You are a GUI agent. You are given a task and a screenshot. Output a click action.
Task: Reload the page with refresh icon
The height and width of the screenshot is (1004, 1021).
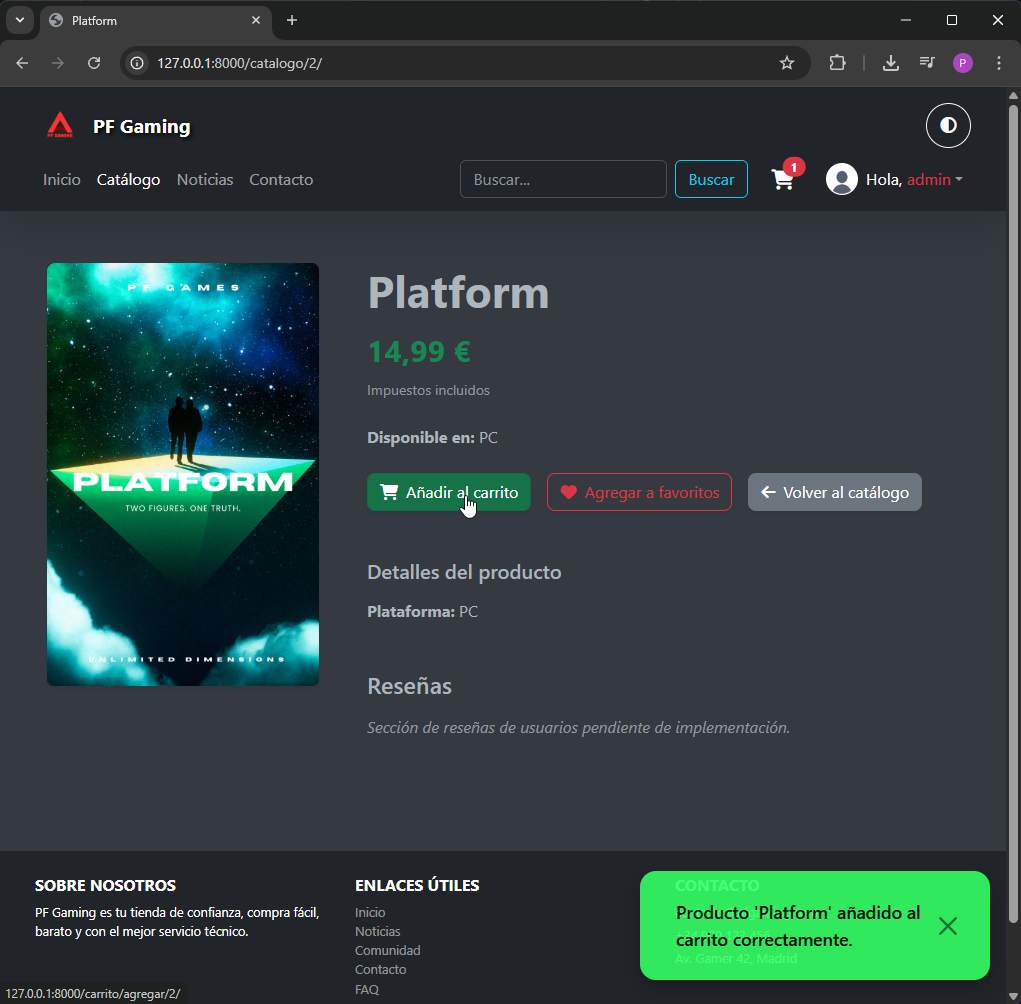(94, 63)
